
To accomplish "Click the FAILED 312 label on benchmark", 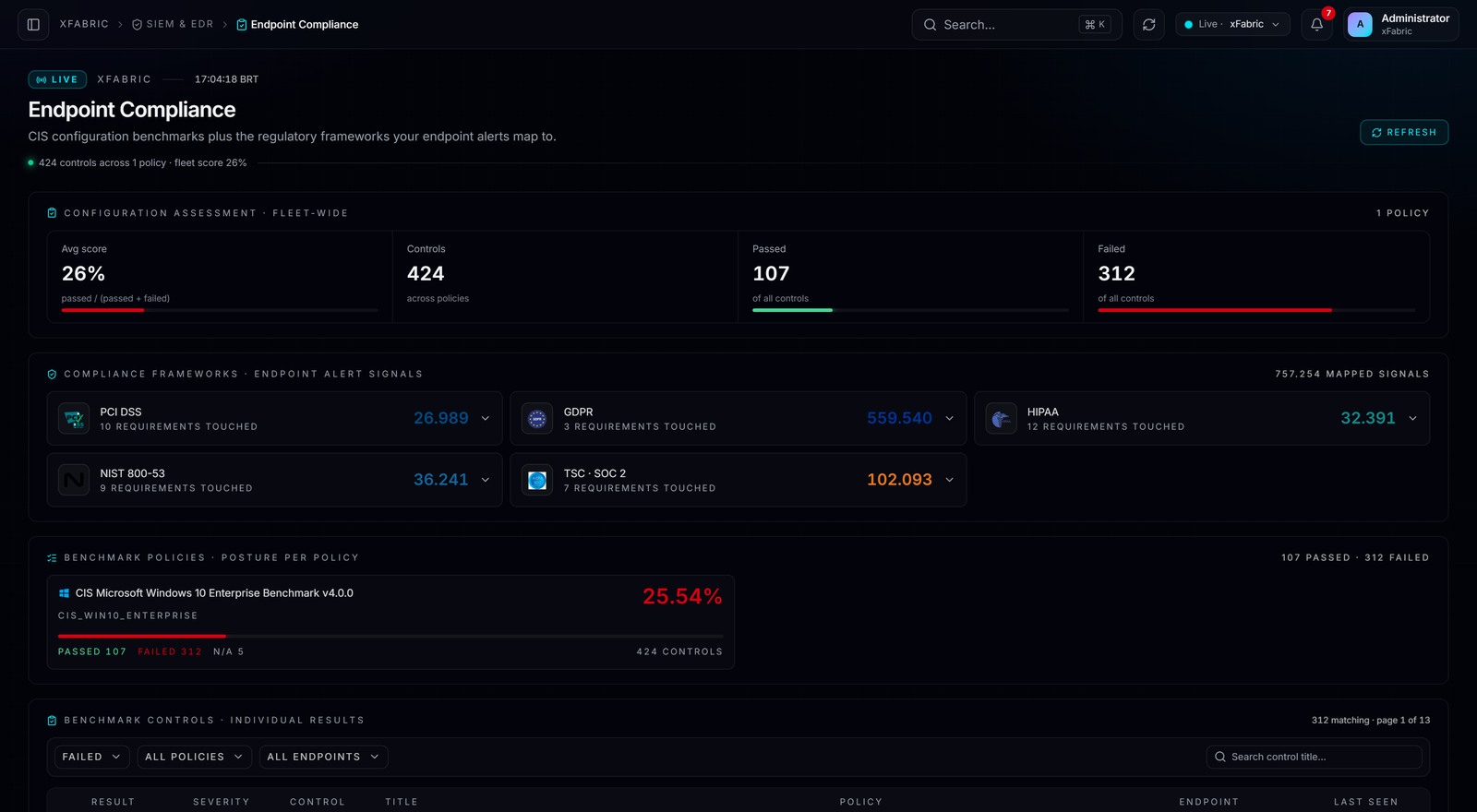I will [170, 652].
